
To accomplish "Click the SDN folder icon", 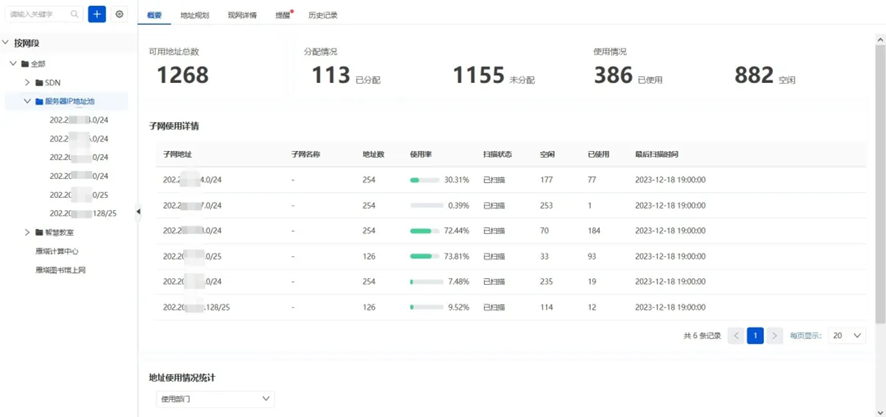I will tap(39, 83).
